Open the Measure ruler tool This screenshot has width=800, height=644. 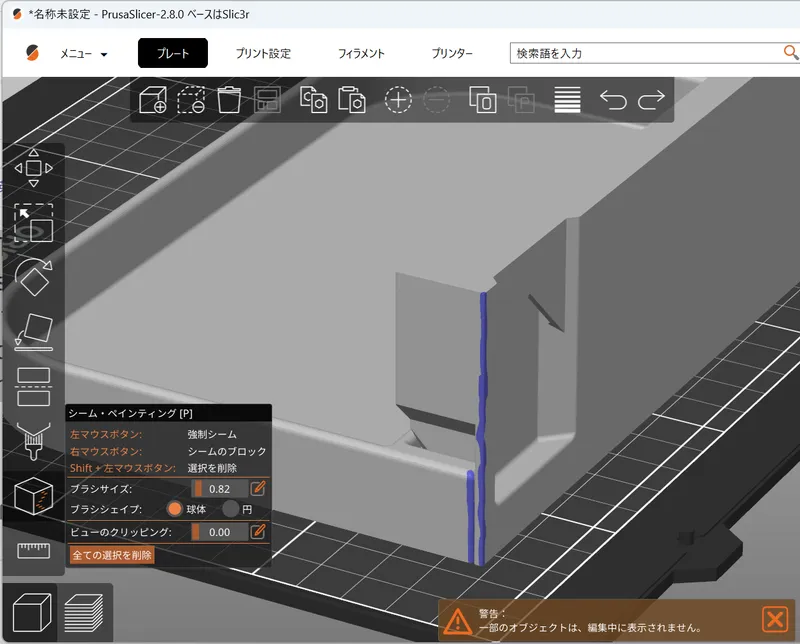33,549
